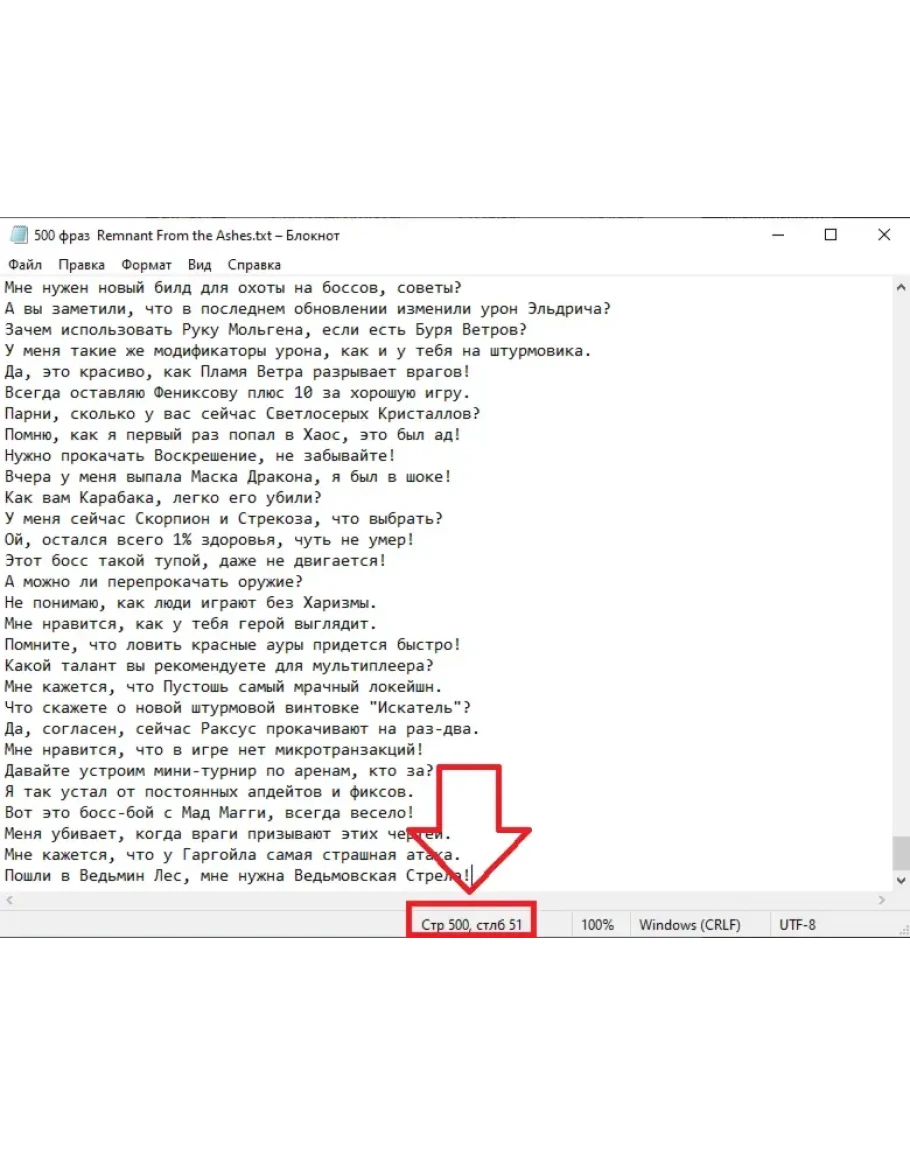Open the Вид menu
The image size is (910, 1155).
coord(199,265)
